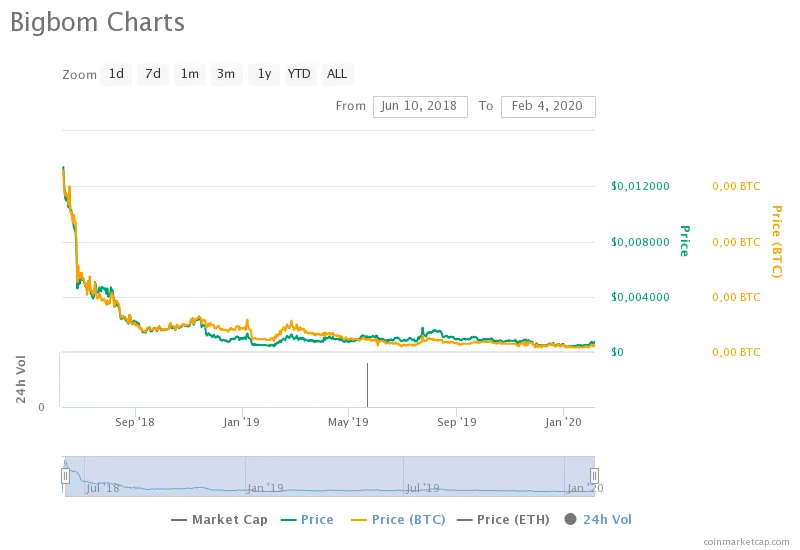Click the $0 price axis label
Screen dimensions: 800x550
coord(617,352)
